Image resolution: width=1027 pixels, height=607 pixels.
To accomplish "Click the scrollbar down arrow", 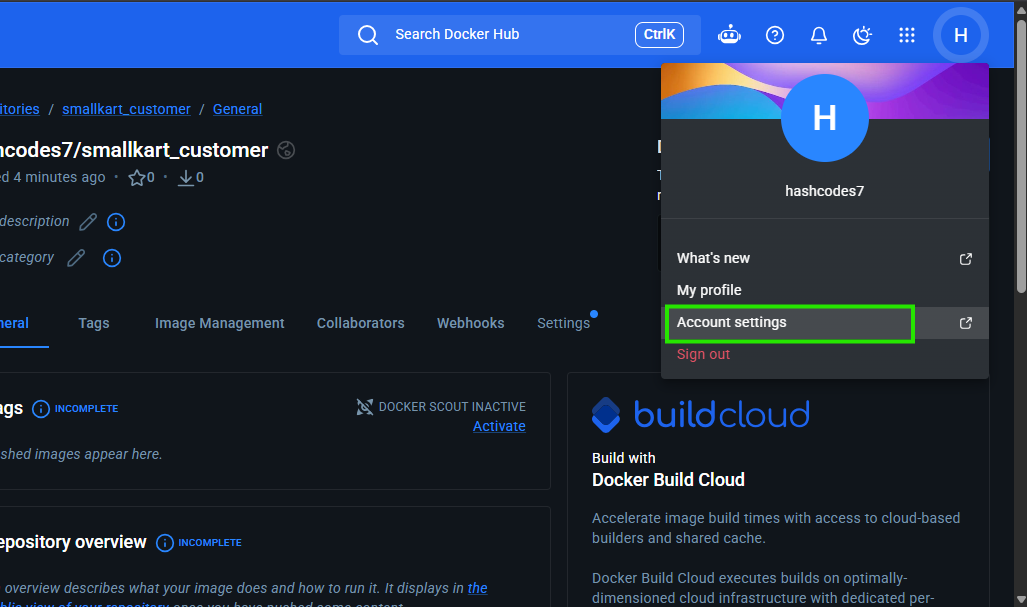I will click(x=1021, y=600).
